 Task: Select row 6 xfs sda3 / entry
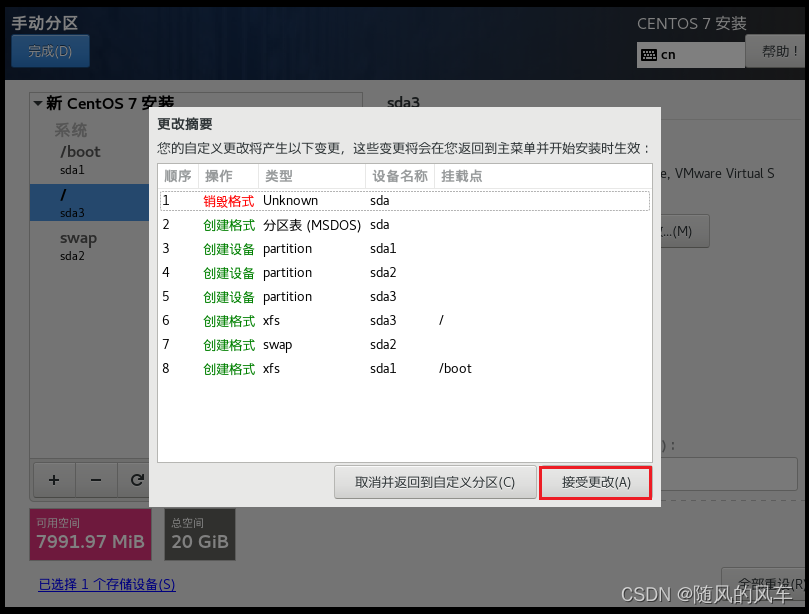point(404,320)
